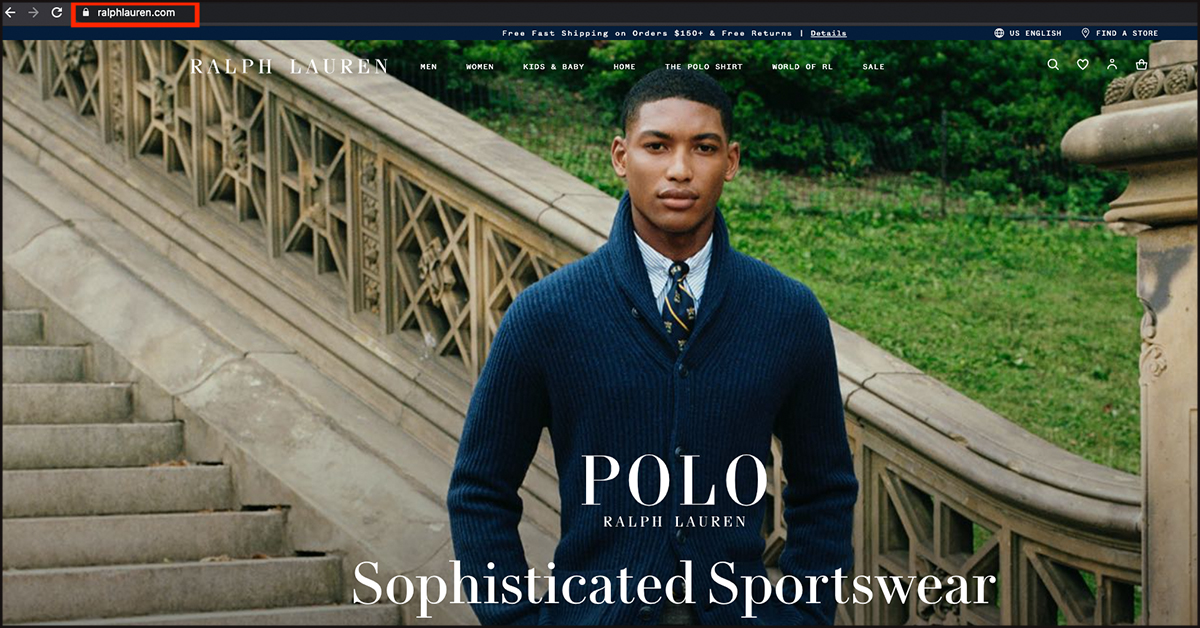Viewport: 1200px width, 628px height.
Task: Open the account person icon
Action: coord(1112,65)
